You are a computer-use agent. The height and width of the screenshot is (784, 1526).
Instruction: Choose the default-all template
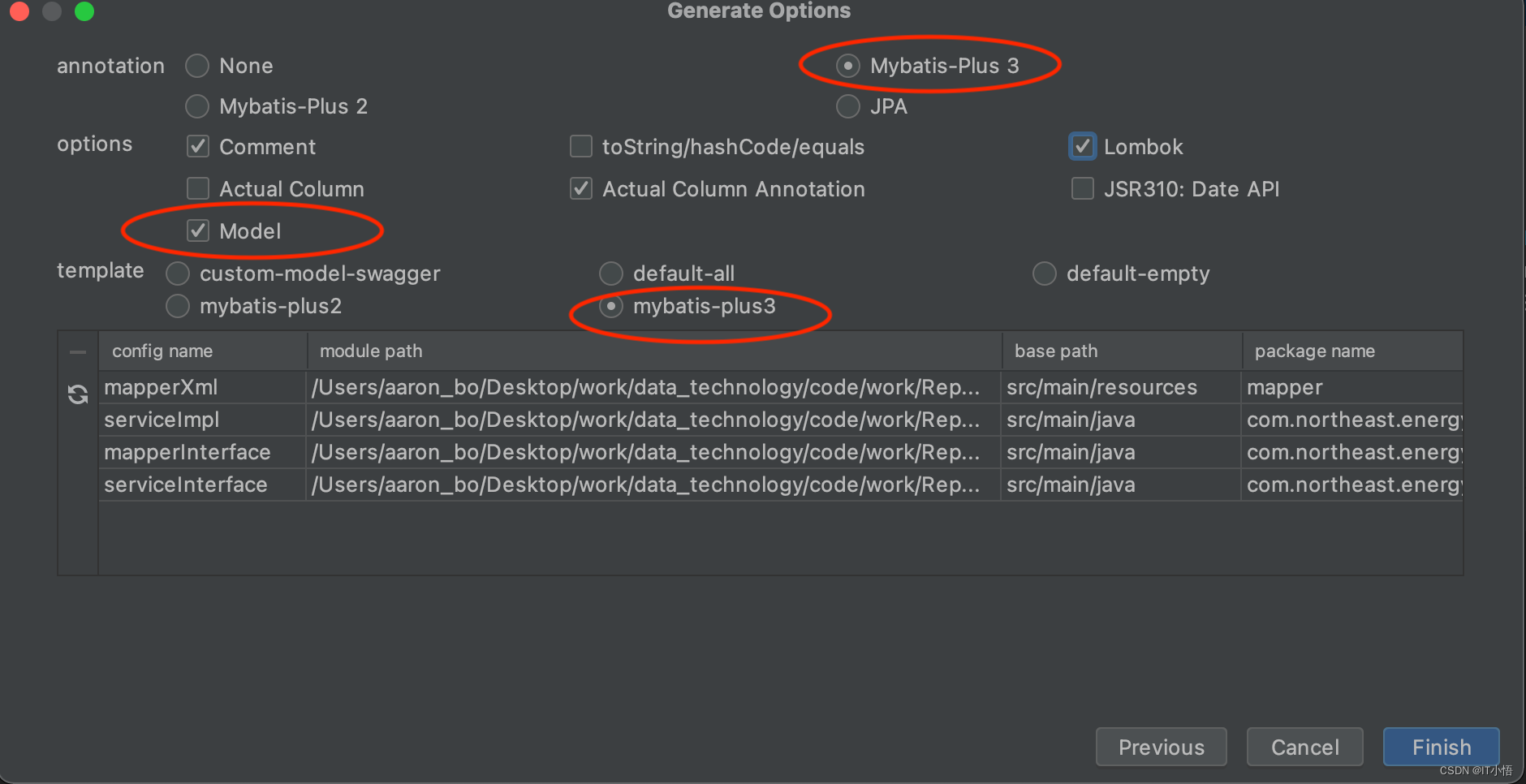[x=611, y=274]
